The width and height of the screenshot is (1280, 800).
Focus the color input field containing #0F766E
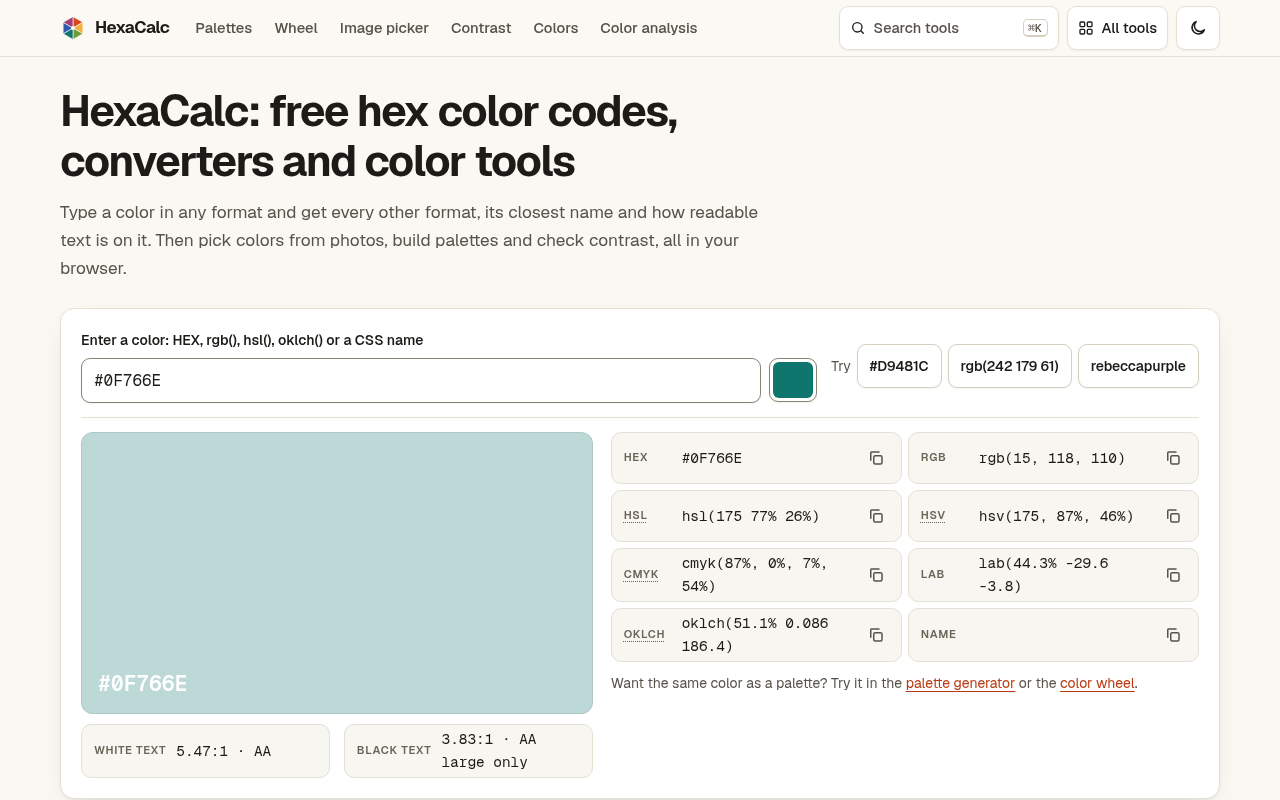tap(421, 380)
